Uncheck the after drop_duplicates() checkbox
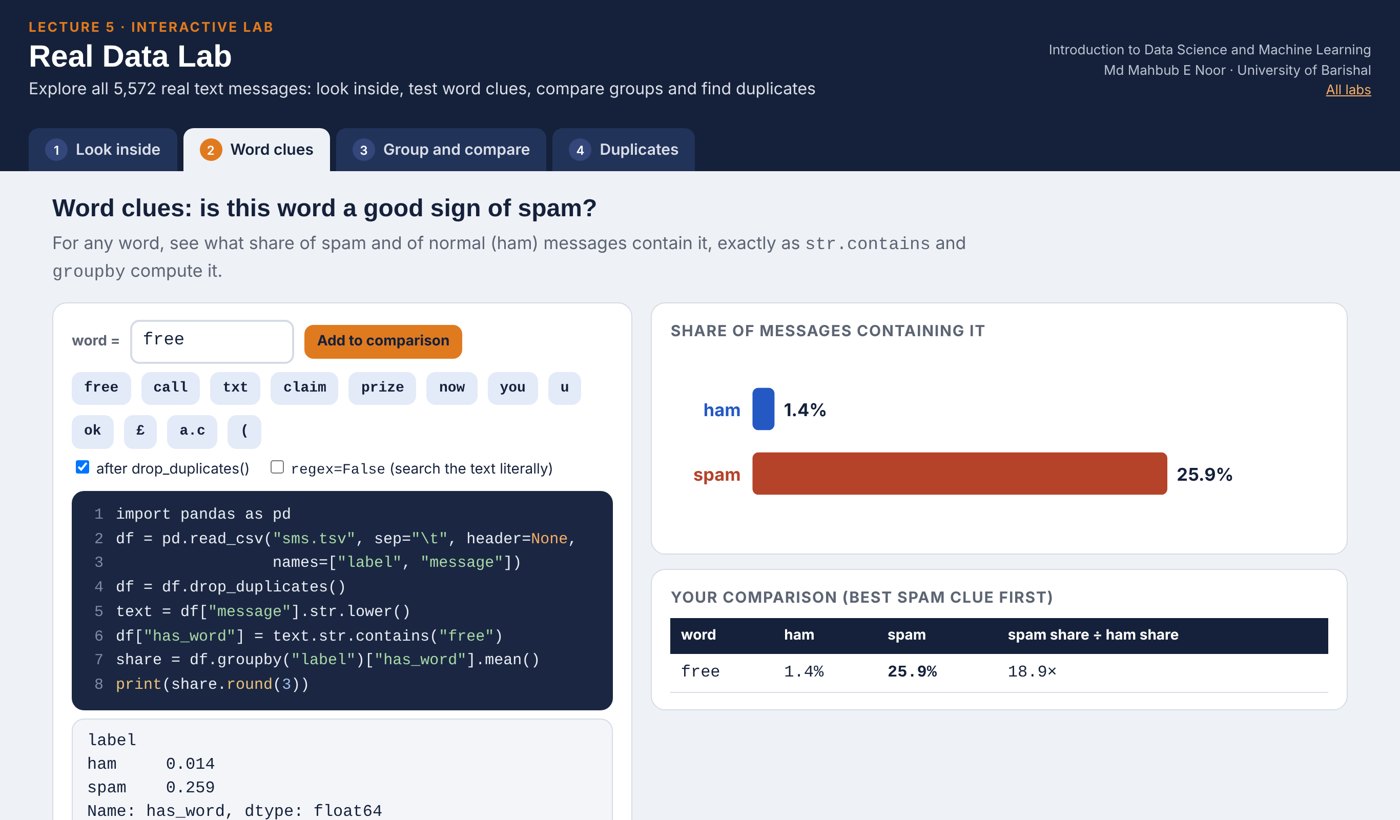This screenshot has height=820, width=1400. pos(83,467)
